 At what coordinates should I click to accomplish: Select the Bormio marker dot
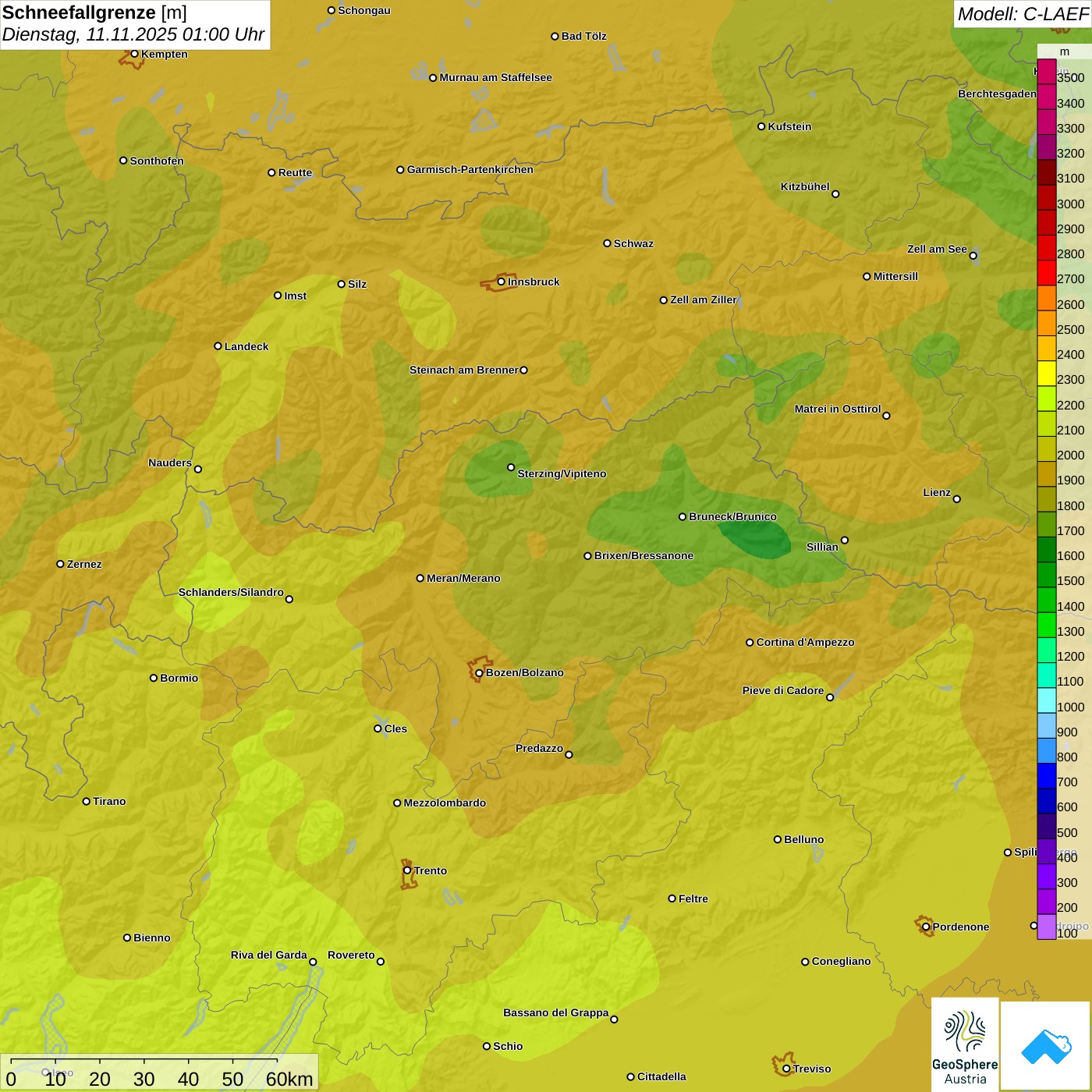pos(154,678)
